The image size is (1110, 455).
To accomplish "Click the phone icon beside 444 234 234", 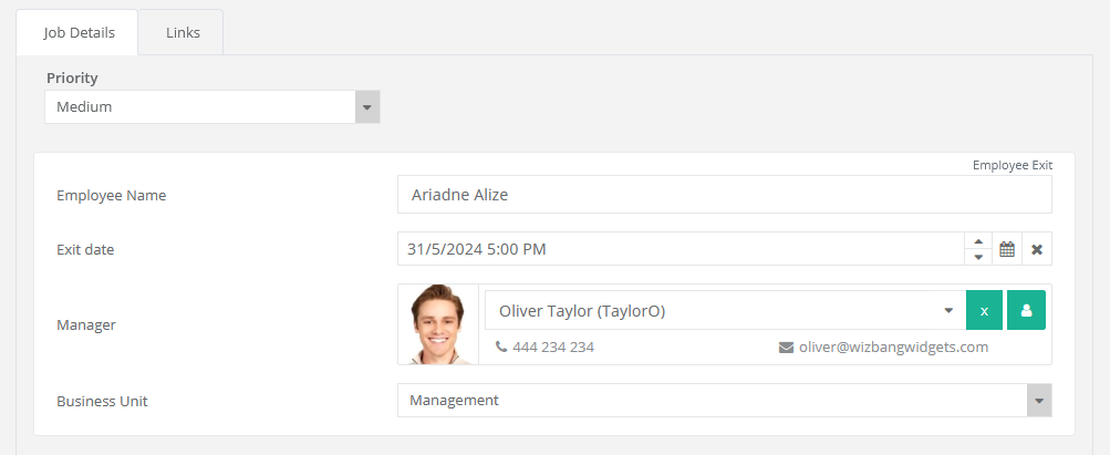I will point(501,347).
